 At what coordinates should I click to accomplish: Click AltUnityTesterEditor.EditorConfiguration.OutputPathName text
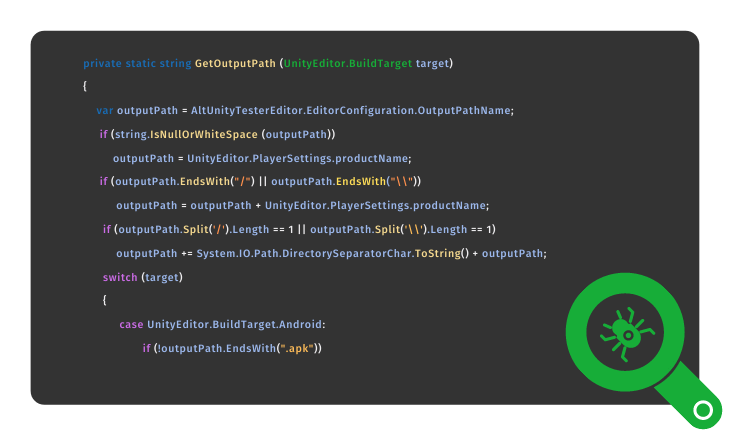point(351,110)
